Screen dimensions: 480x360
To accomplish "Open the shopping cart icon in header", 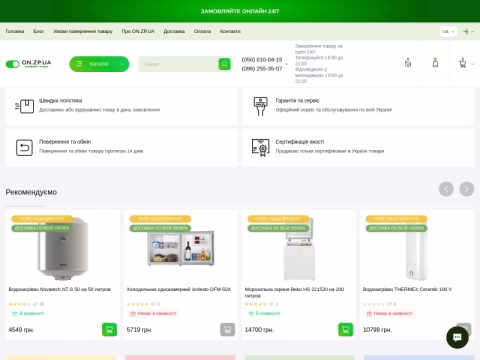I will [462, 63].
